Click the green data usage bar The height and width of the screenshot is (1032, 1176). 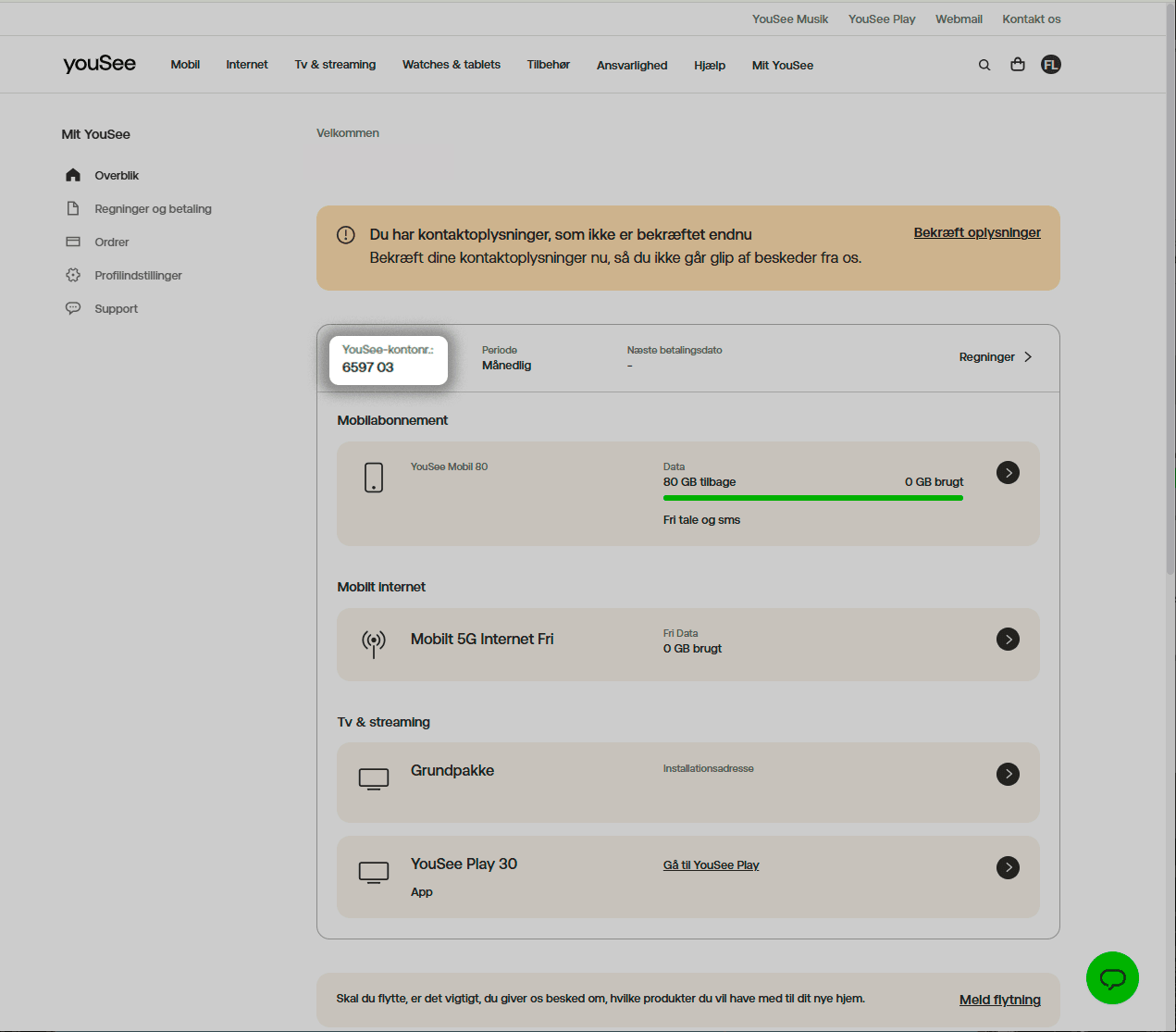click(812, 498)
